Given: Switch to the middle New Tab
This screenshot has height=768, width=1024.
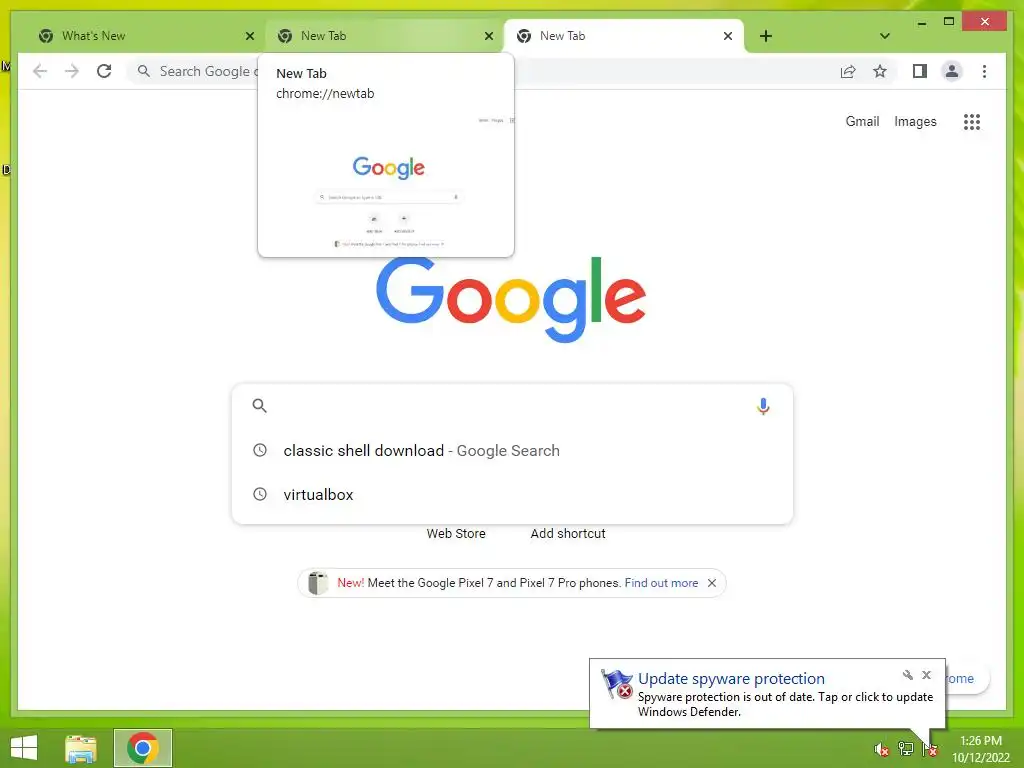Looking at the screenshot, I should tap(385, 36).
